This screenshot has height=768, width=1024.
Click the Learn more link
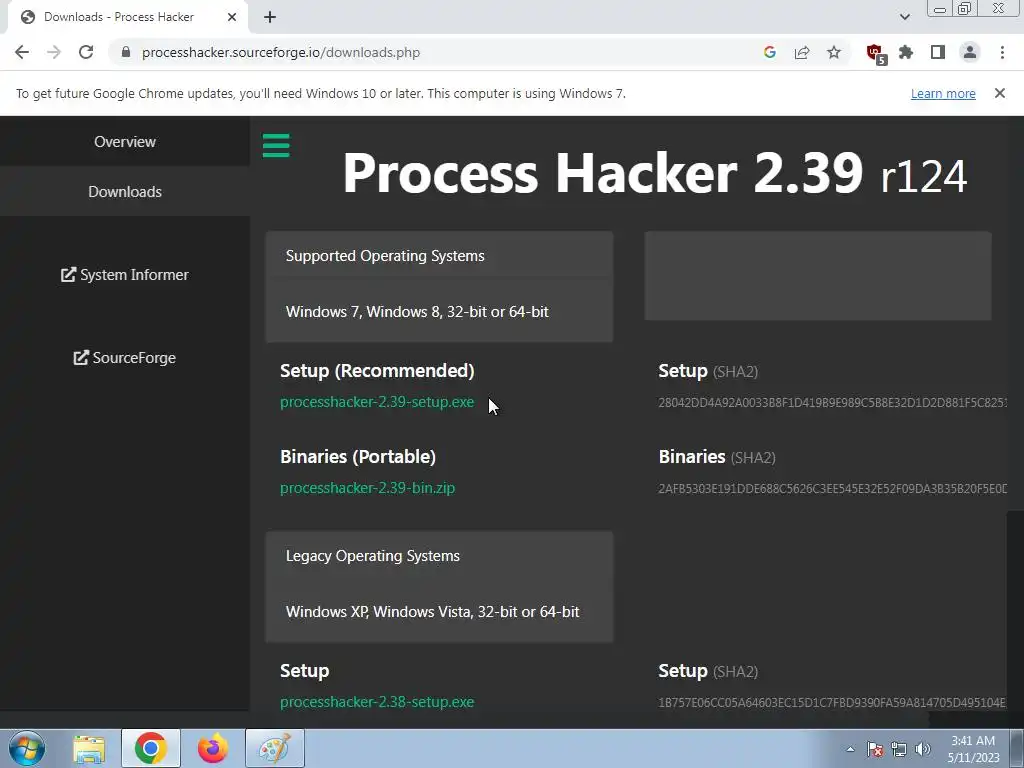tap(943, 93)
